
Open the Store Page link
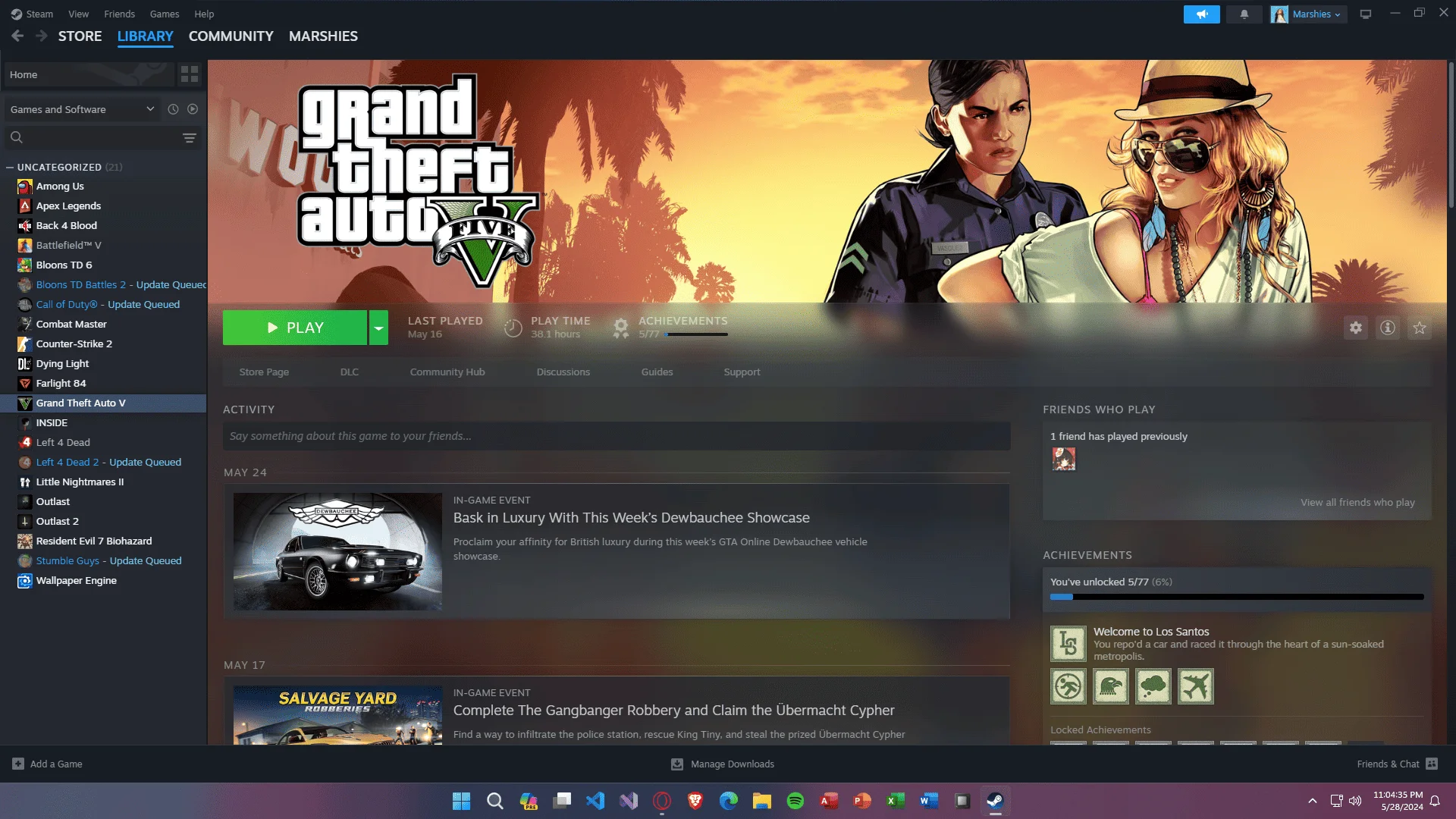264,372
